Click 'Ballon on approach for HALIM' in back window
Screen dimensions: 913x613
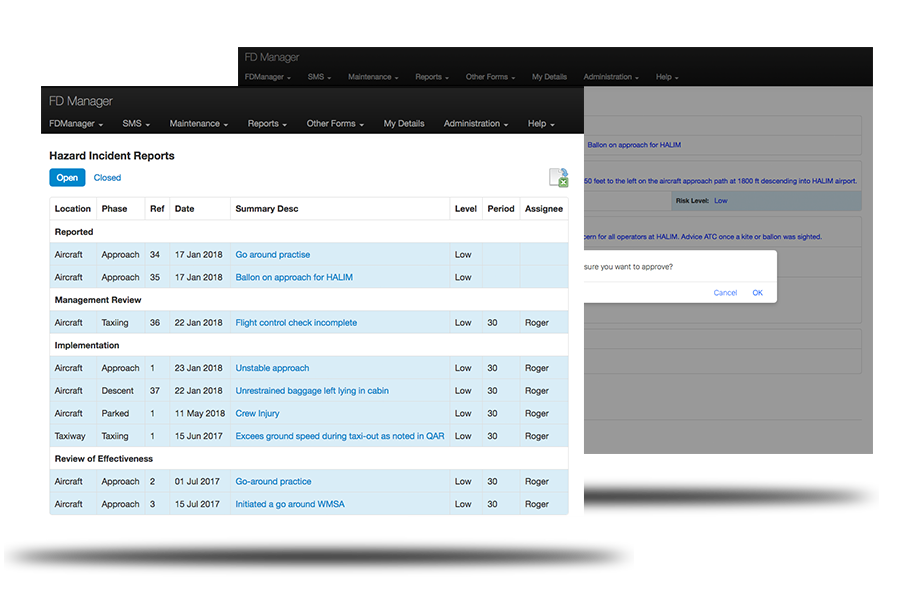[634, 145]
